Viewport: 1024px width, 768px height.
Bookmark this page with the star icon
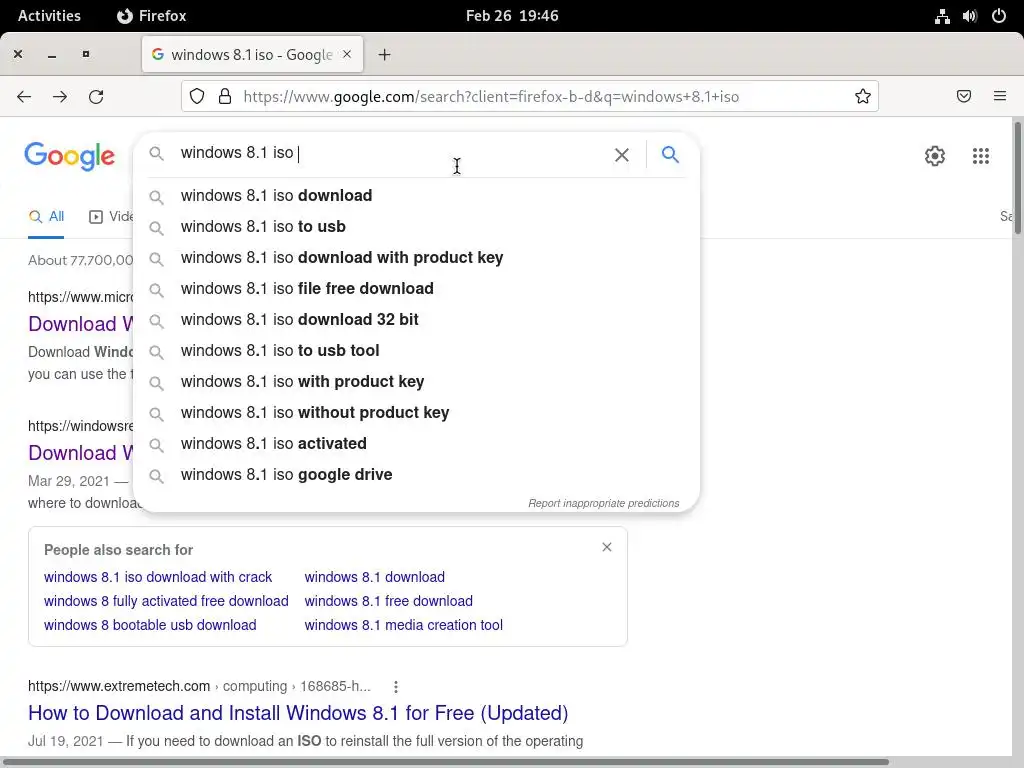tap(863, 97)
